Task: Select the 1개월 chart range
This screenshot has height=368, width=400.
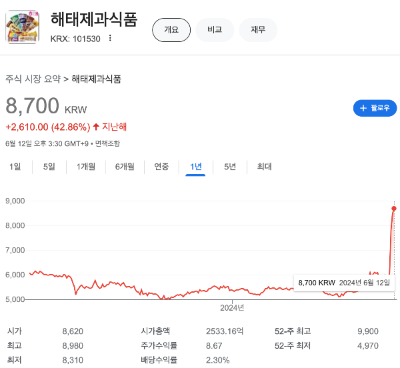Action: pos(86,166)
